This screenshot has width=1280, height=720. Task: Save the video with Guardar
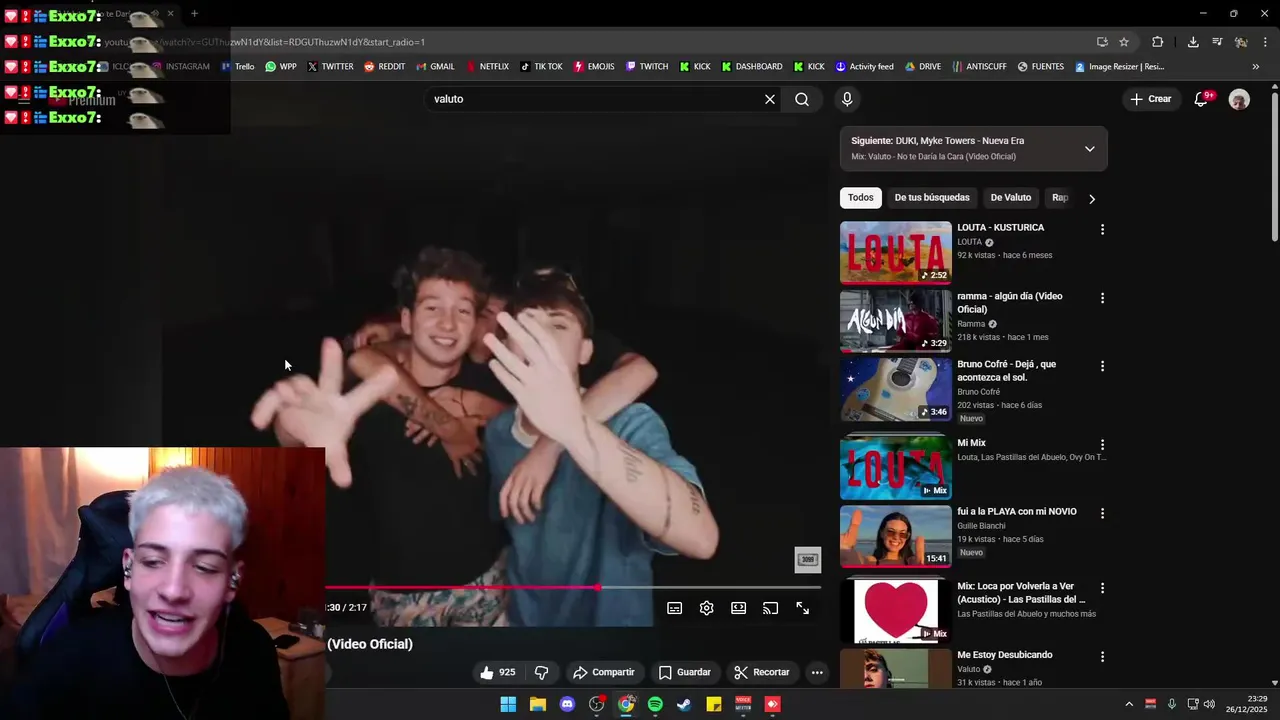coord(685,672)
